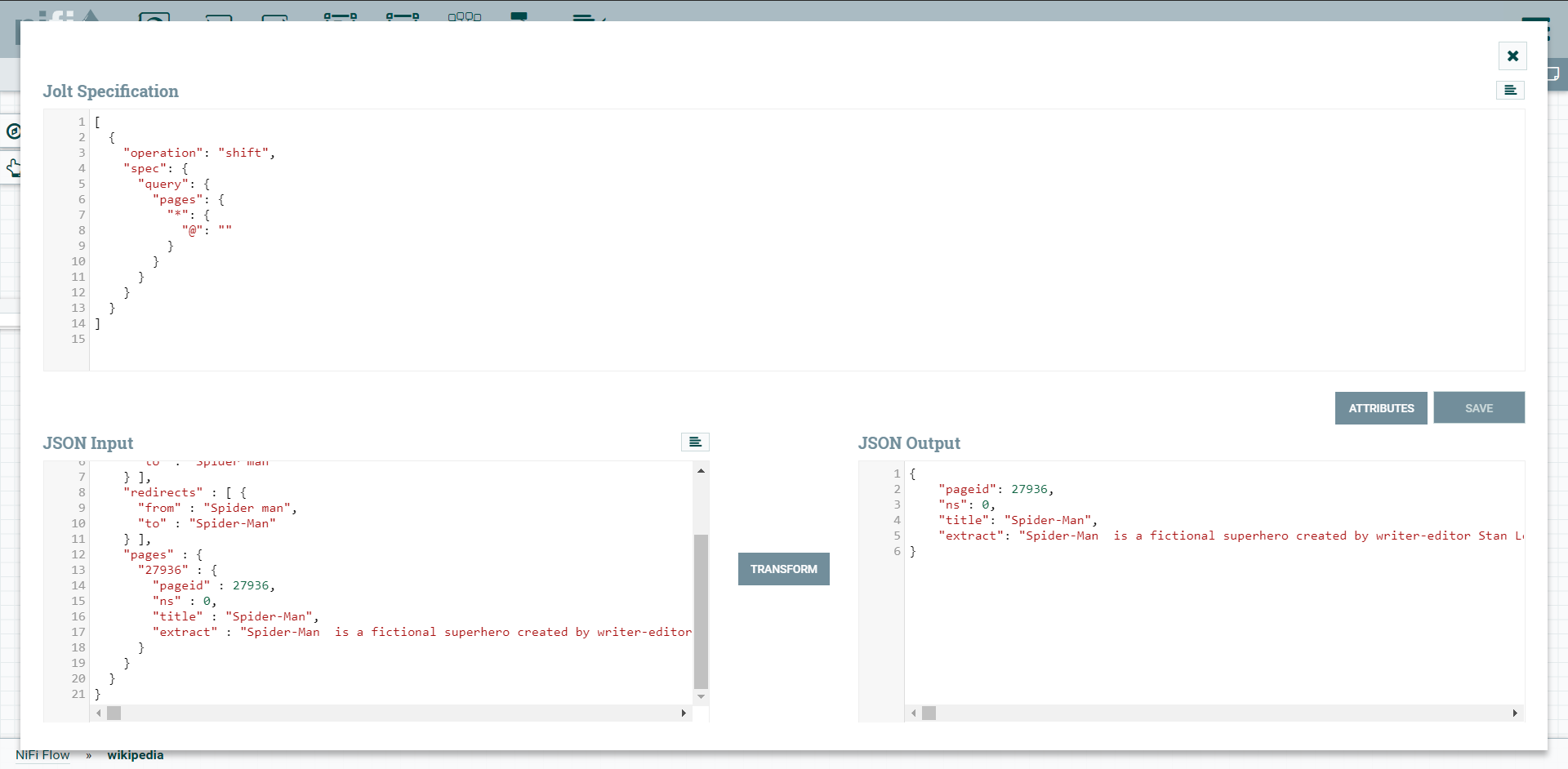Viewport: 1568px width, 769px height.
Task: Click JSON Output horizontal scroll right arrow
Action: (x=1515, y=713)
